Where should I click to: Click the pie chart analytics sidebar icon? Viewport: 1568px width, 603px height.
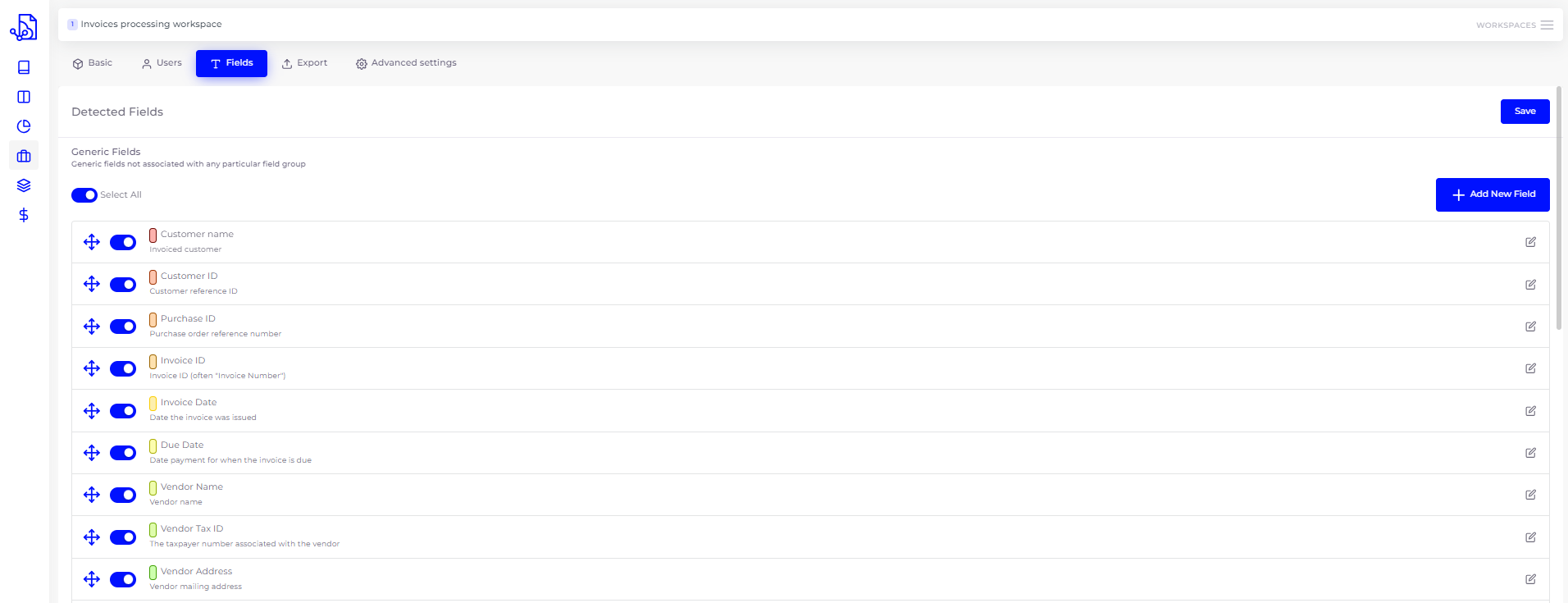click(x=24, y=126)
